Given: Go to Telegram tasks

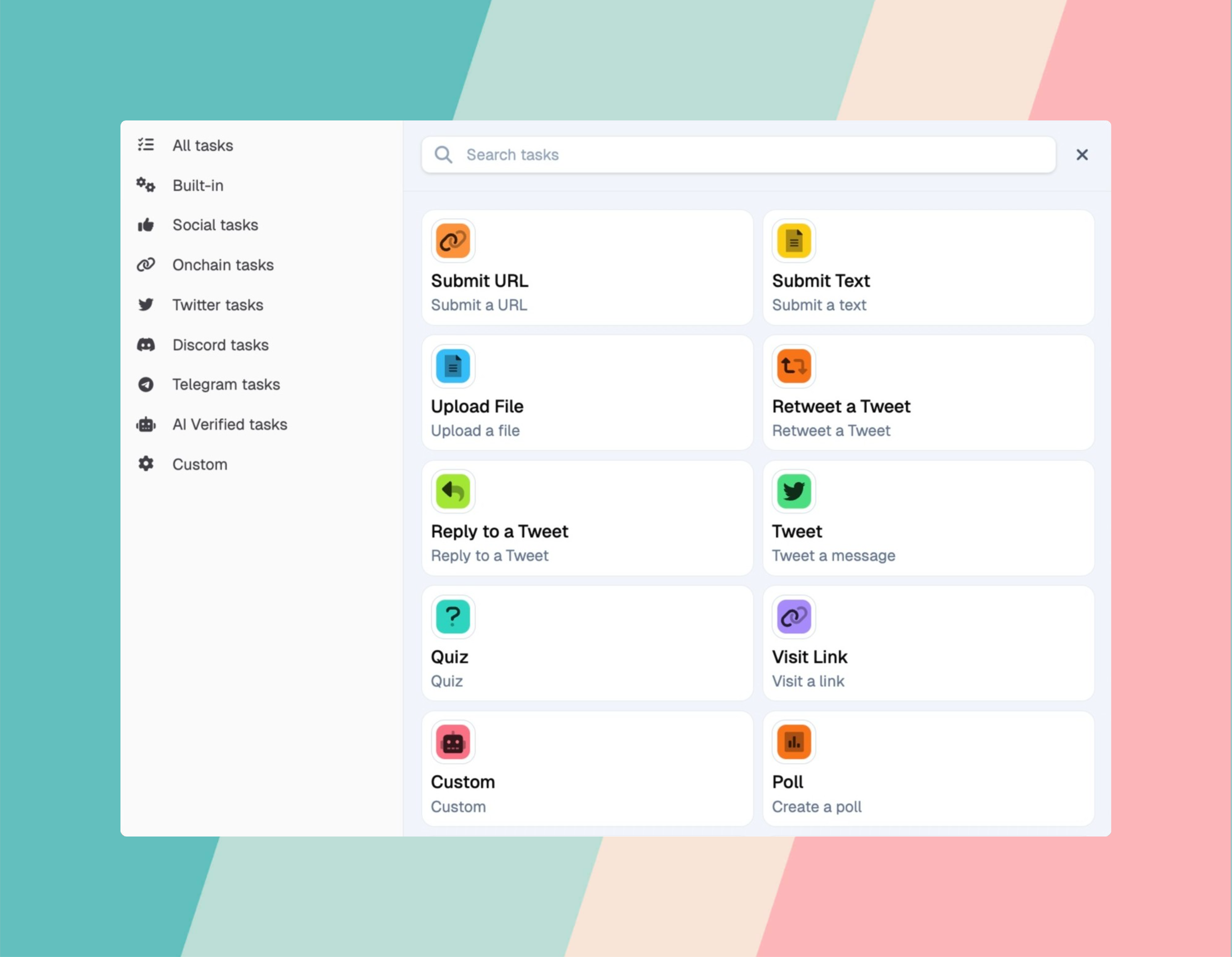Looking at the screenshot, I should click(225, 384).
